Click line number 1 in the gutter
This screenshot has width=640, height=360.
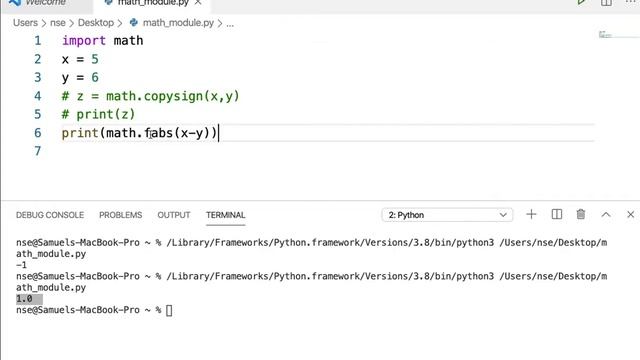pyautogui.click(x=38, y=41)
